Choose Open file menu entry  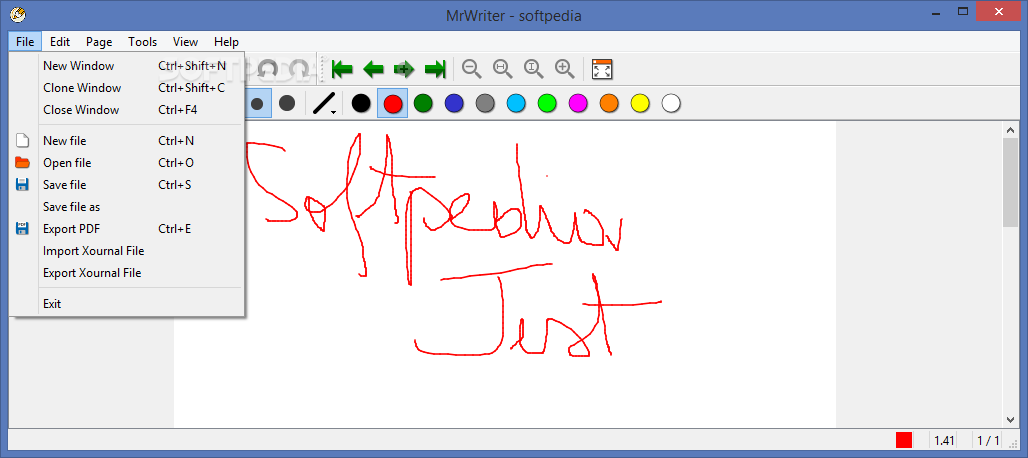pyautogui.click(x=127, y=162)
